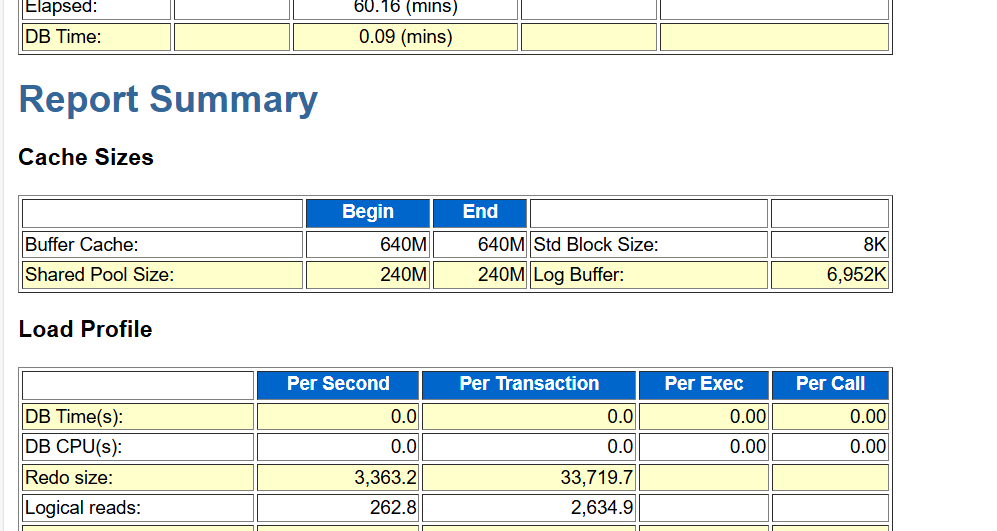997x531 pixels.
Task: Click DB CPU(s) Per Call value 0.00
Action: pyautogui.click(x=868, y=446)
